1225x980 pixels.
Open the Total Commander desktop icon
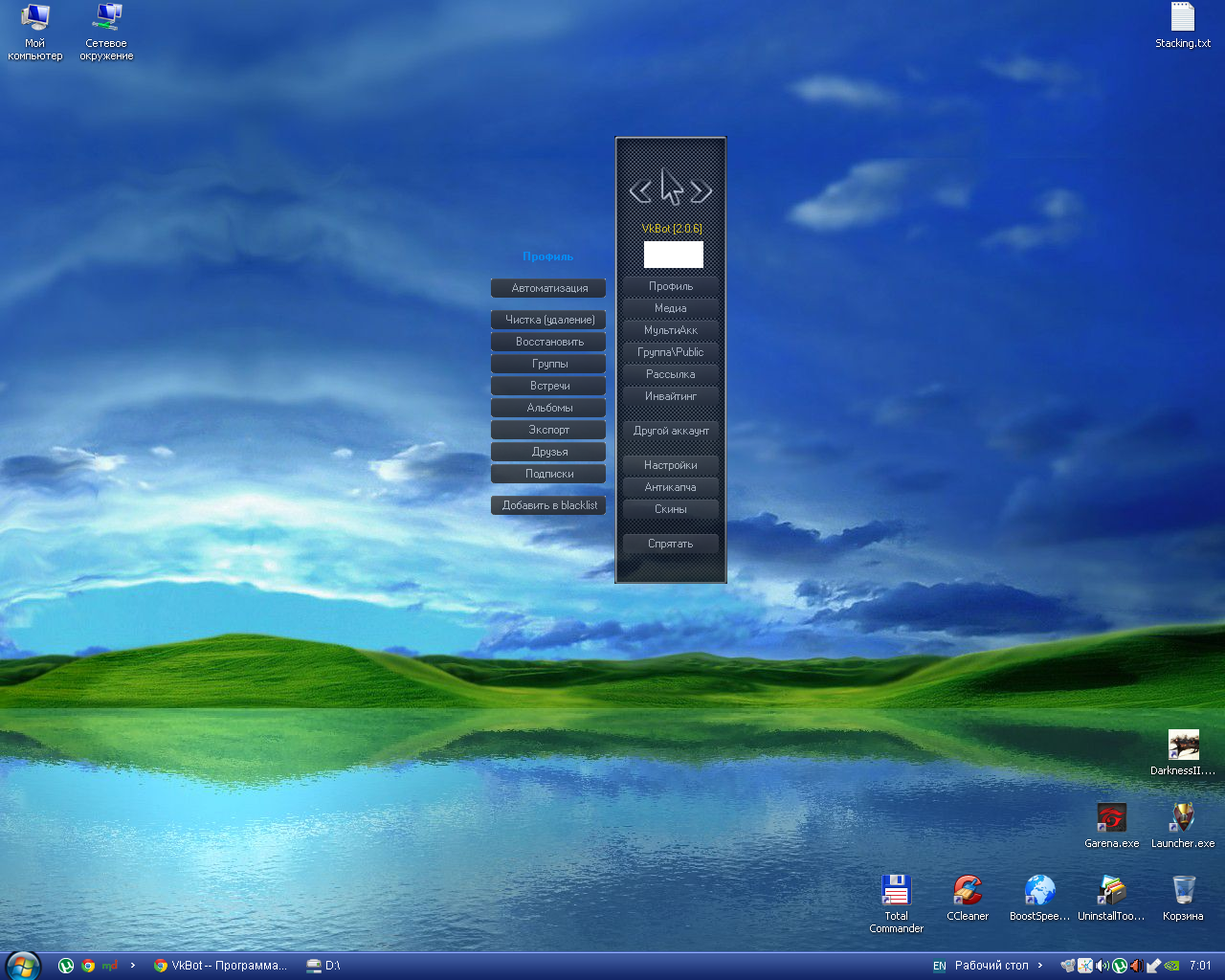[x=896, y=891]
